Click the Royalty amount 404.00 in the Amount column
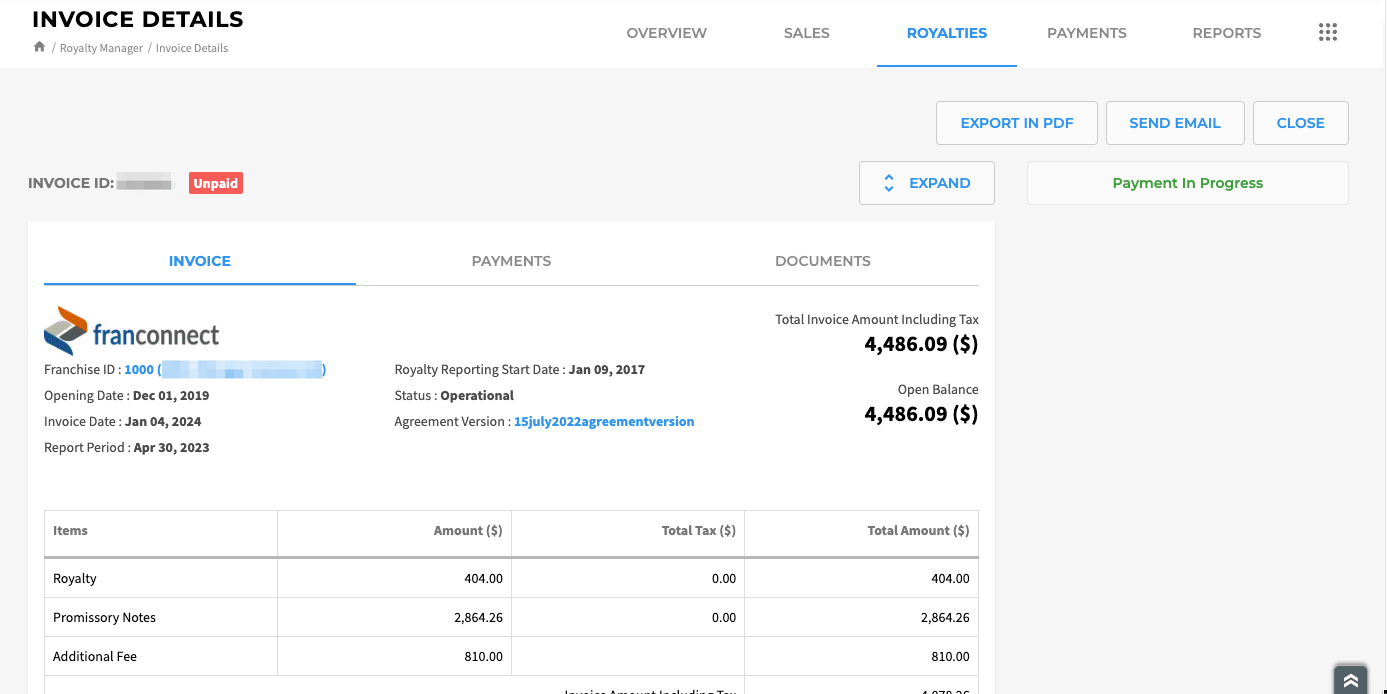This screenshot has width=1387, height=694. point(482,579)
